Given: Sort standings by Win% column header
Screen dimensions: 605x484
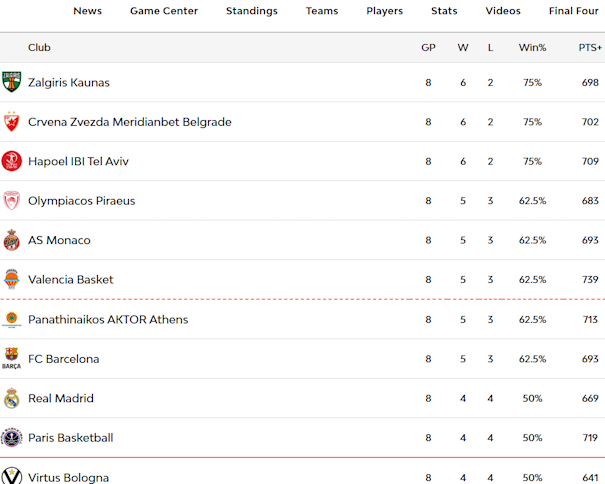Looking at the screenshot, I should click(532, 47).
